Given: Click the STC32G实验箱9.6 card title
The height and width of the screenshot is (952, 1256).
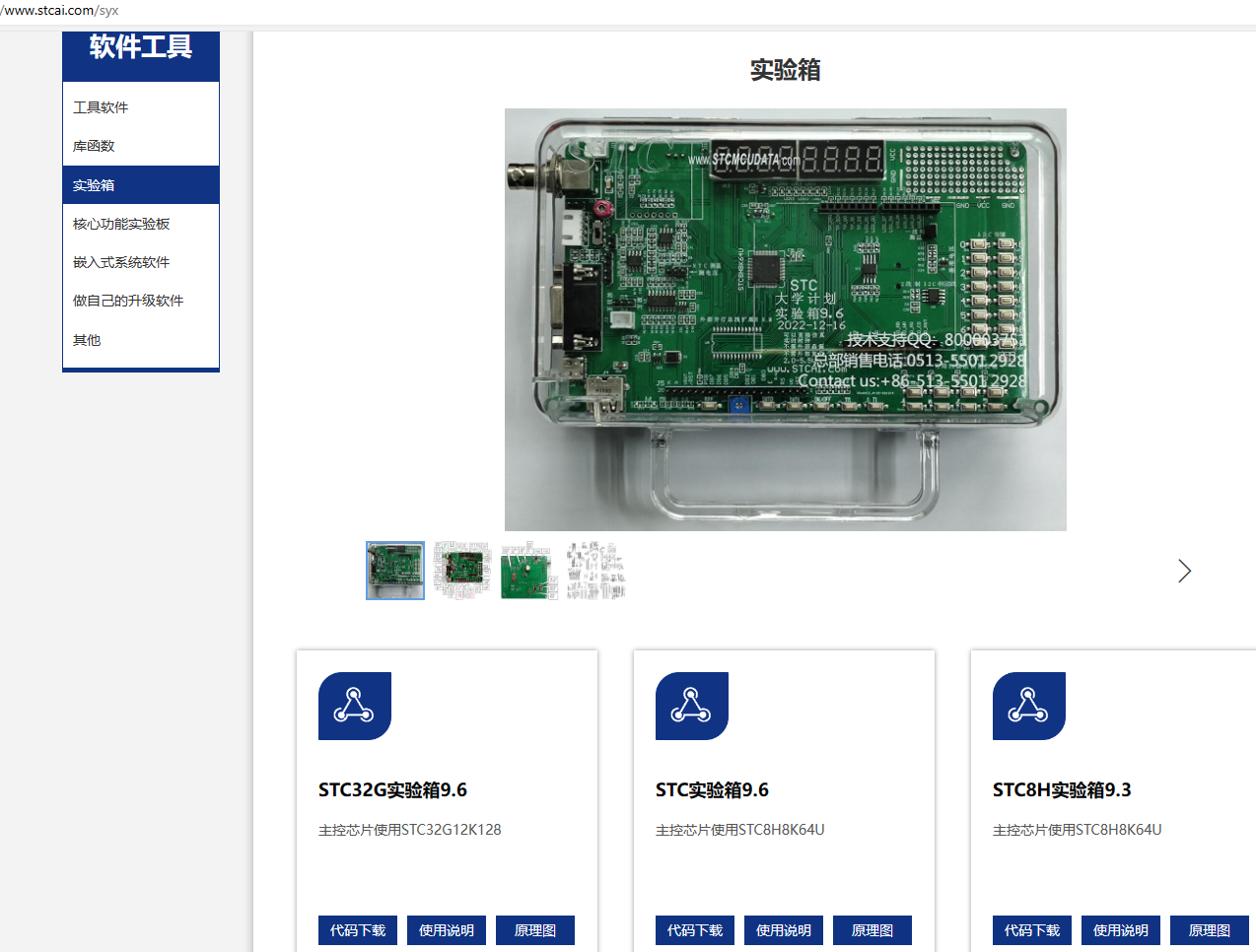Looking at the screenshot, I should [x=392, y=790].
